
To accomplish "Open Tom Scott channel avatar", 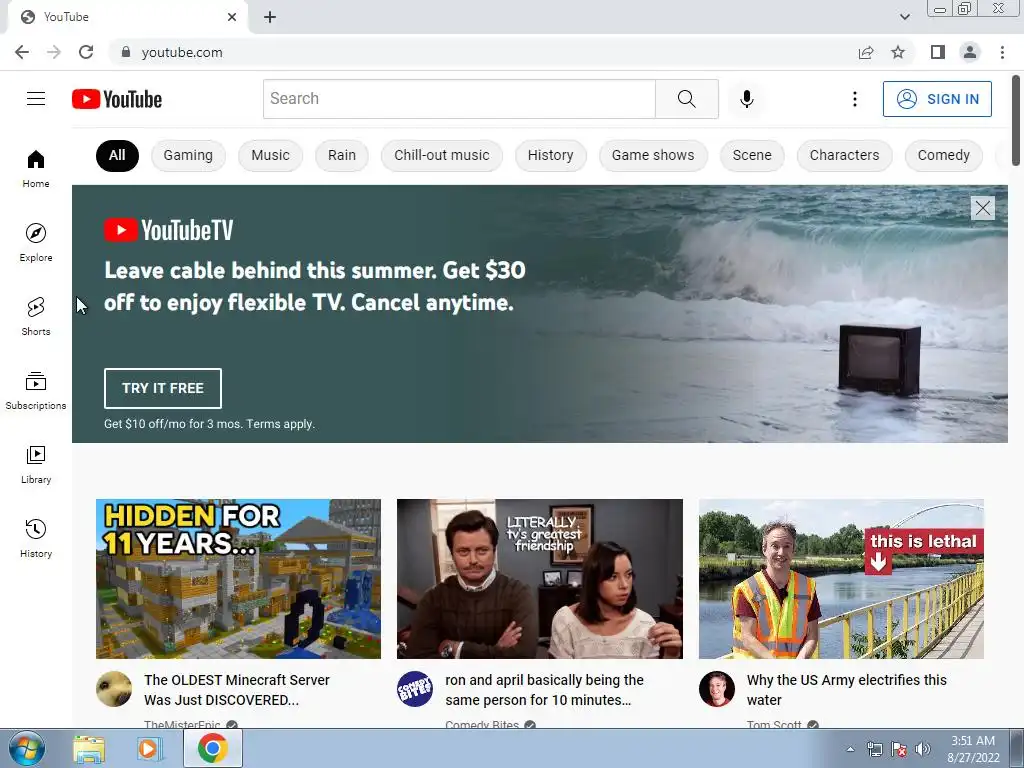I will [716, 688].
